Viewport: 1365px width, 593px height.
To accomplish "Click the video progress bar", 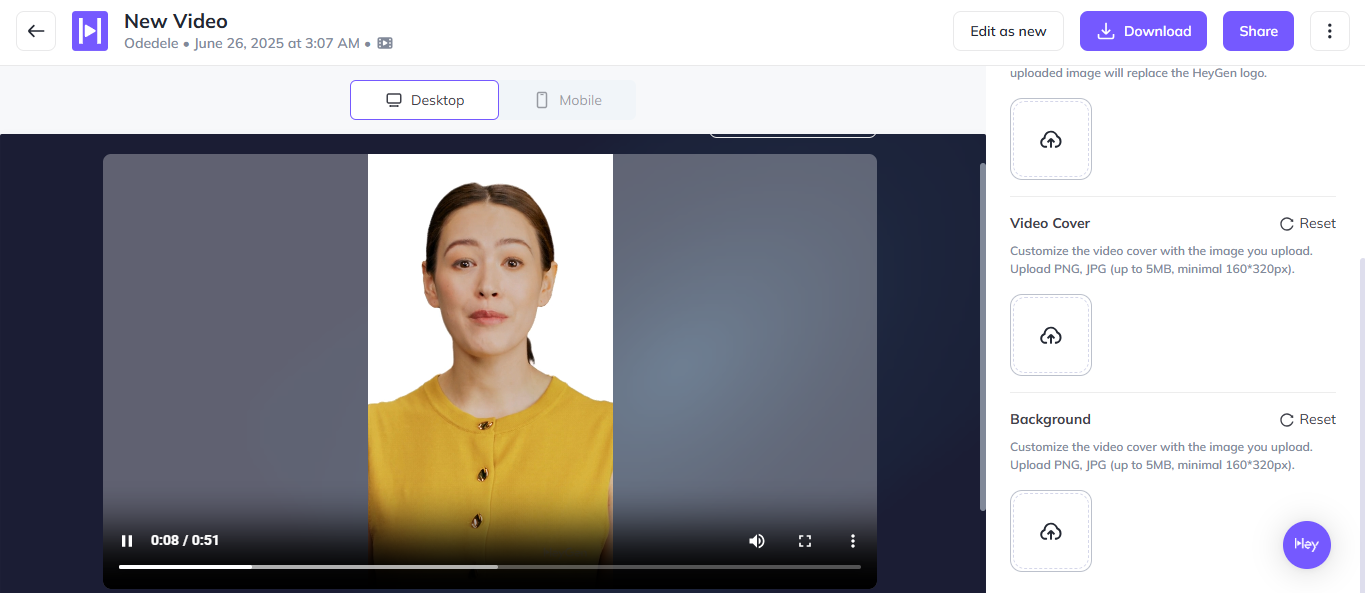I will [x=490, y=567].
